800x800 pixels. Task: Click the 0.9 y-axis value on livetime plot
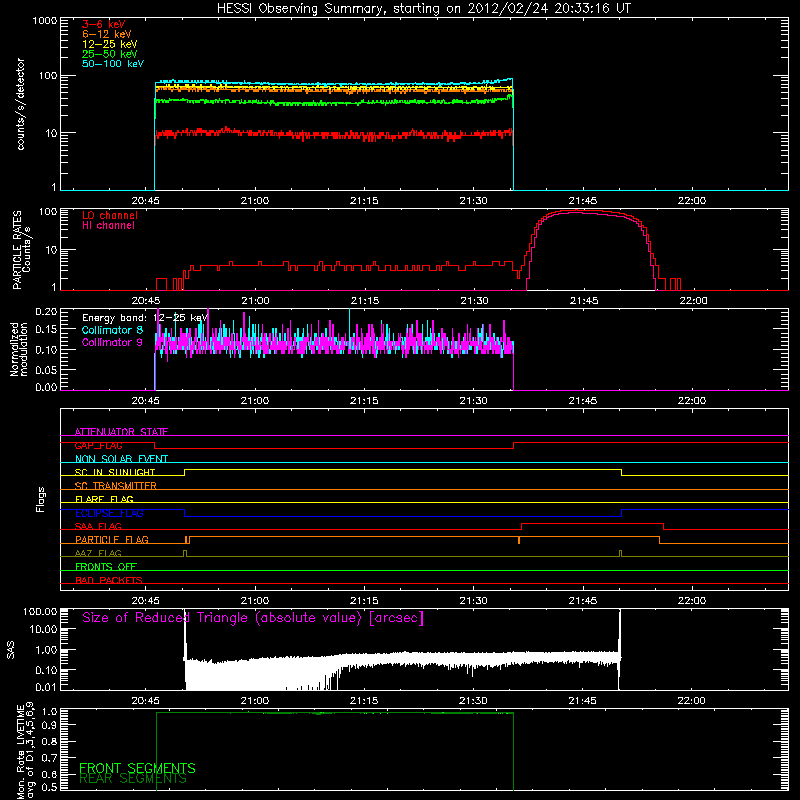51,724
